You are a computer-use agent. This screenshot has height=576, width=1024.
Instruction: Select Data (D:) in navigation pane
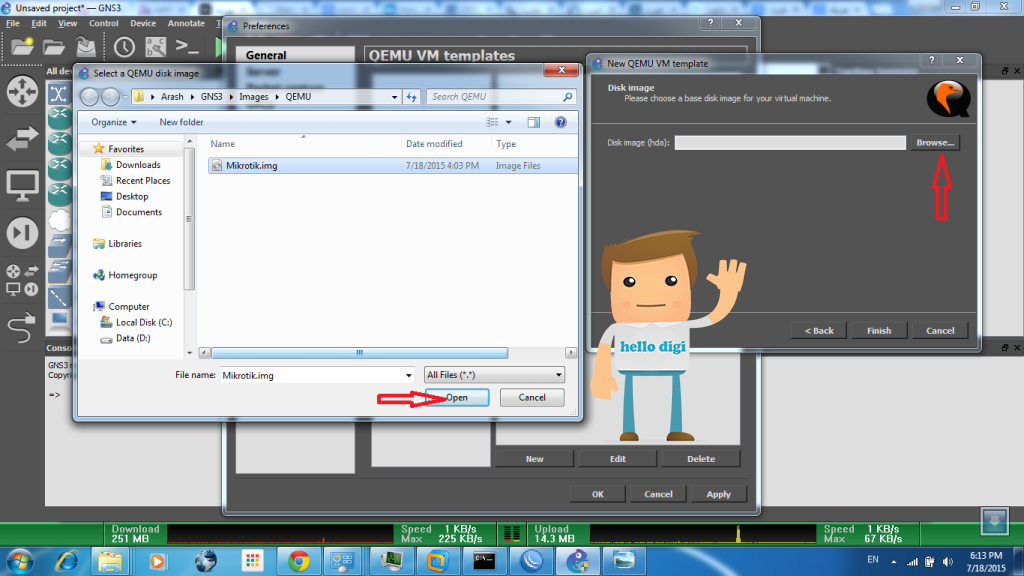point(133,338)
